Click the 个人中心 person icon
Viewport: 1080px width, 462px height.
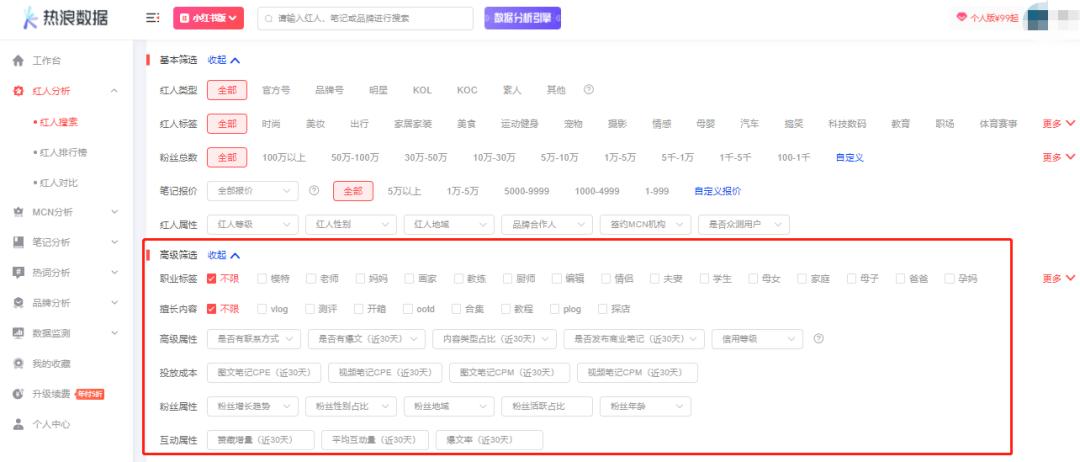pos(18,424)
